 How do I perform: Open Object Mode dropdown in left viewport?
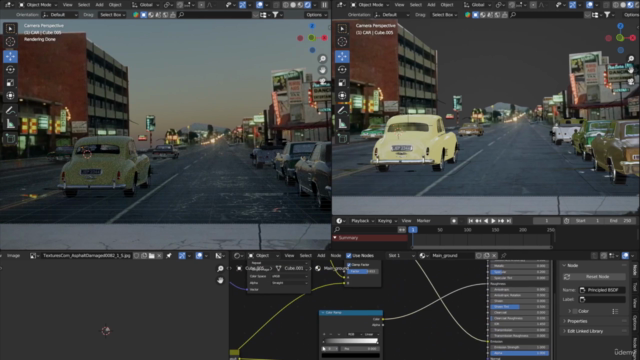point(38,5)
